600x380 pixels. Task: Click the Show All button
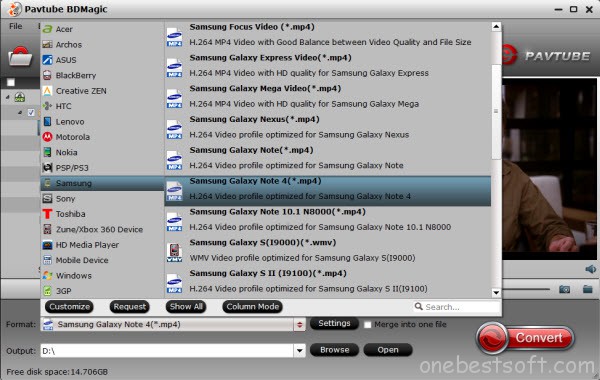click(x=186, y=307)
